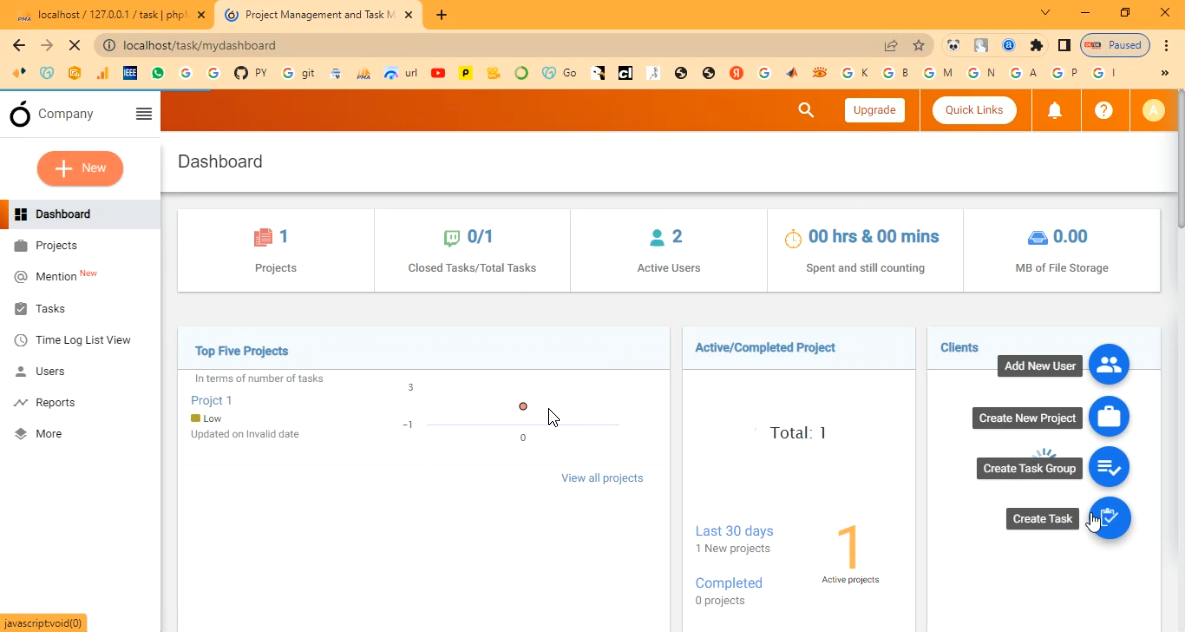The height and width of the screenshot is (632, 1185).
Task: Click the GitHub PY bookmark
Action: pyautogui.click(x=250, y=73)
